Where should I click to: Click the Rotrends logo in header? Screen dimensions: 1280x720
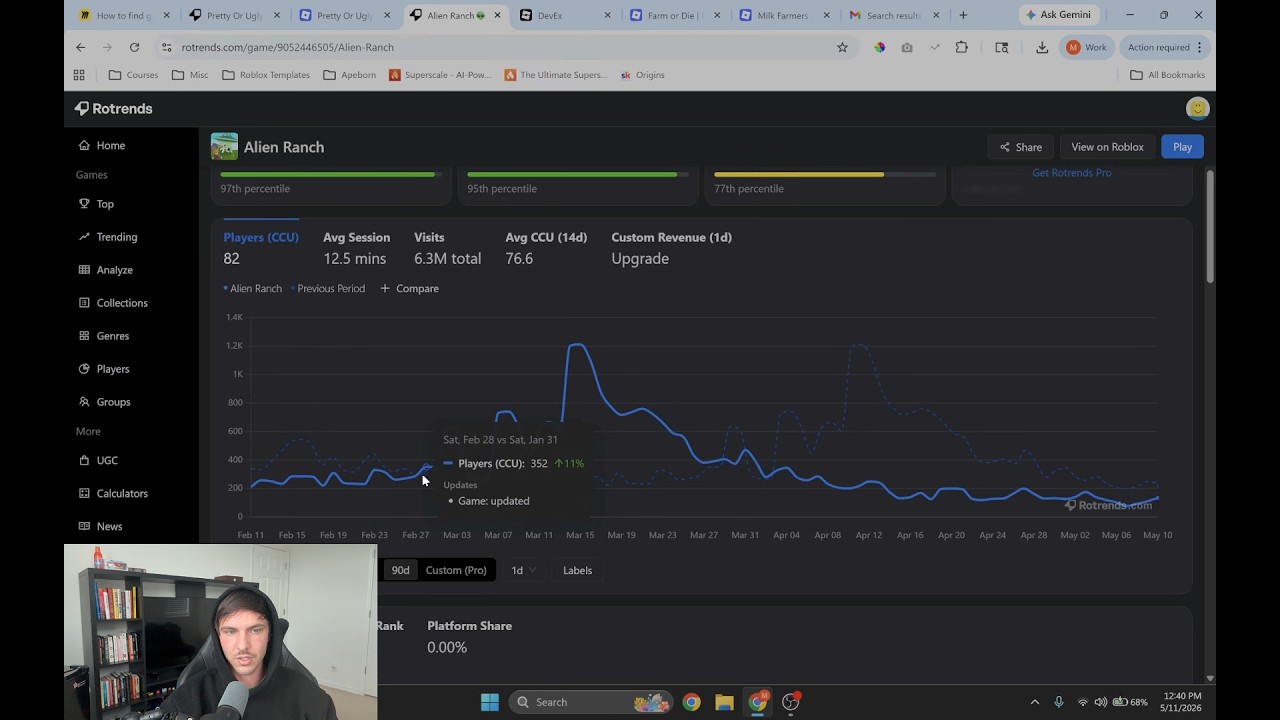pyautogui.click(x=113, y=108)
